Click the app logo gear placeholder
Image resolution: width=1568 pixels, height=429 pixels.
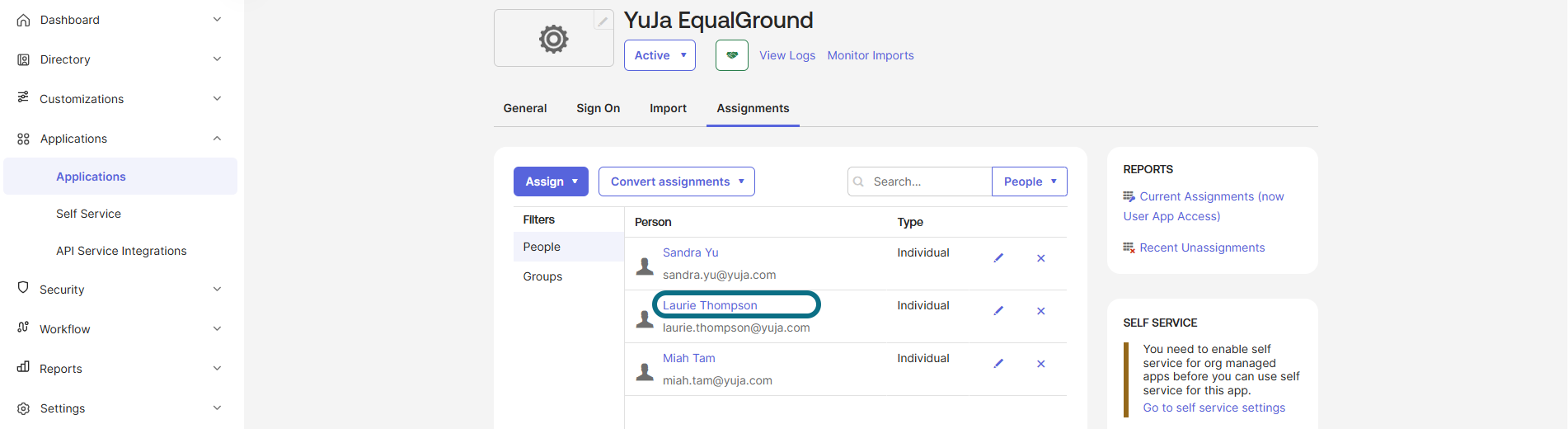[x=553, y=39]
